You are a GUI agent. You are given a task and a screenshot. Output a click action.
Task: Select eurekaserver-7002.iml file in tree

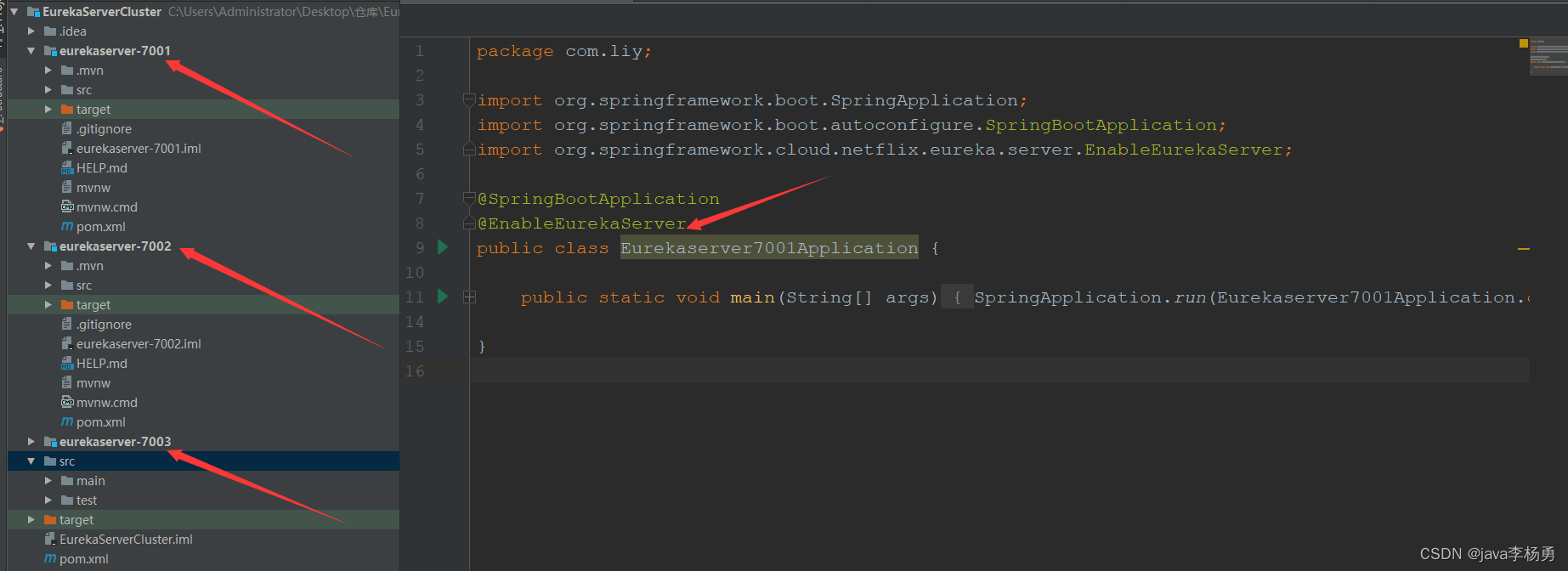(138, 344)
